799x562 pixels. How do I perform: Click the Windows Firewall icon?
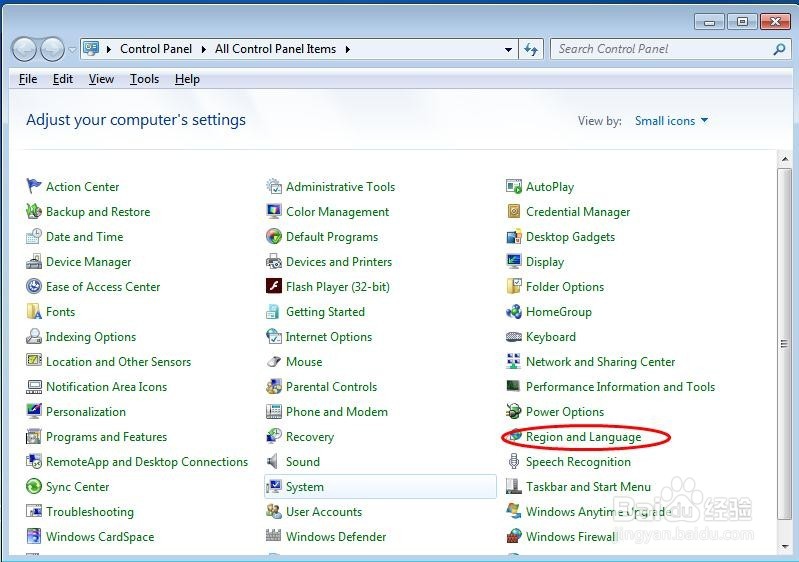tap(514, 536)
